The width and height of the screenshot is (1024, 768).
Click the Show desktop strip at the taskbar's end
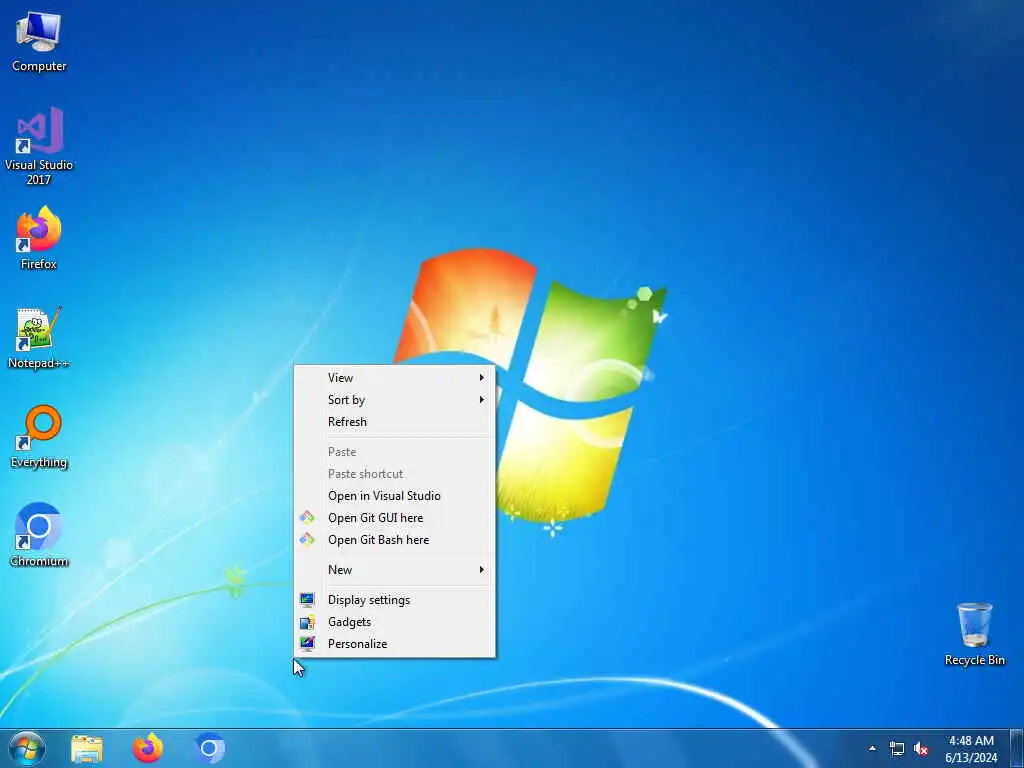pyautogui.click(x=1016, y=748)
